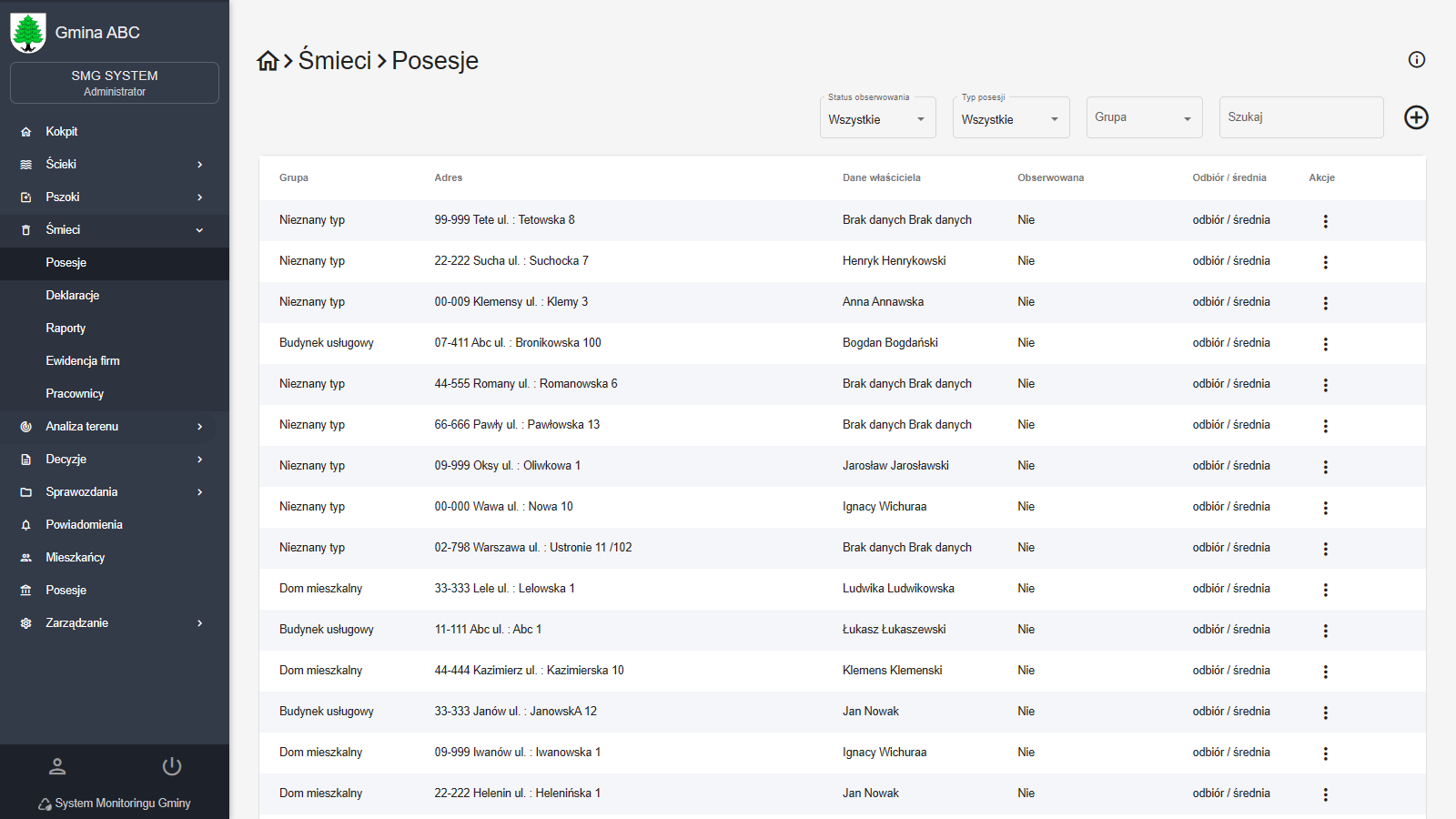Go to Kokpit in the sidebar
Viewport: 1456px width, 819px height.
click(62, 132)
